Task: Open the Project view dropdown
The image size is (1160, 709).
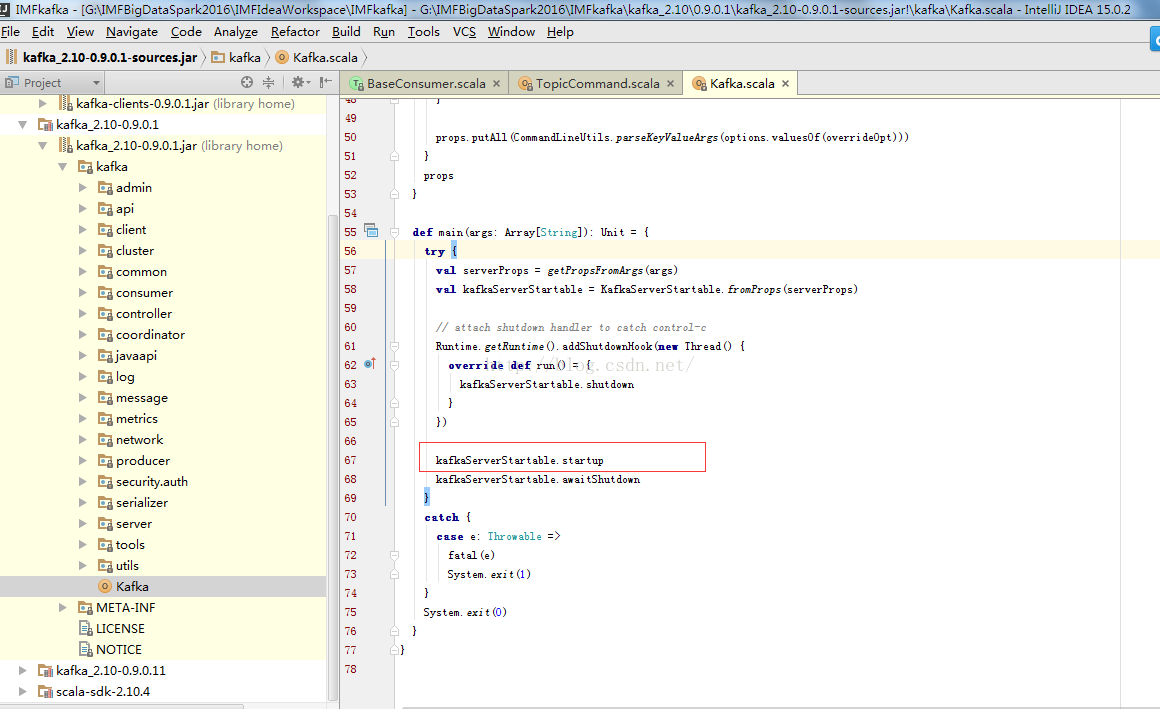Action: click(x=95, y=83)
